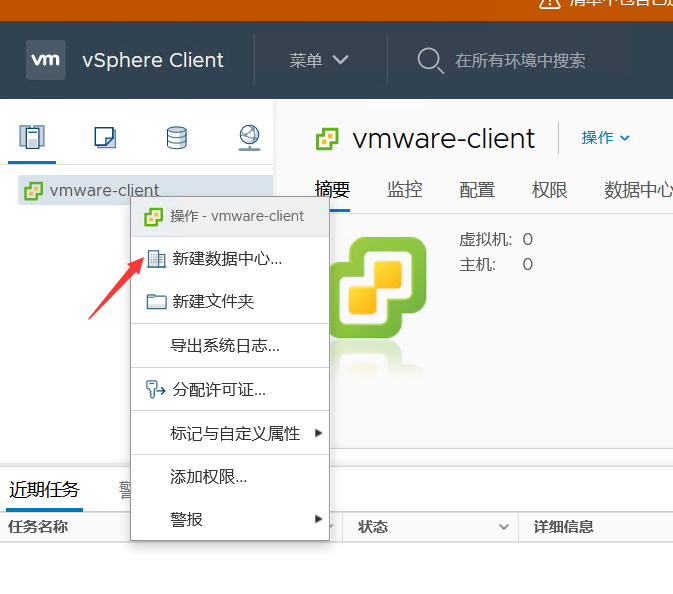Switch to the 配置 tab
The width and height of the screenshot is (673, 594).
(477, 190)
